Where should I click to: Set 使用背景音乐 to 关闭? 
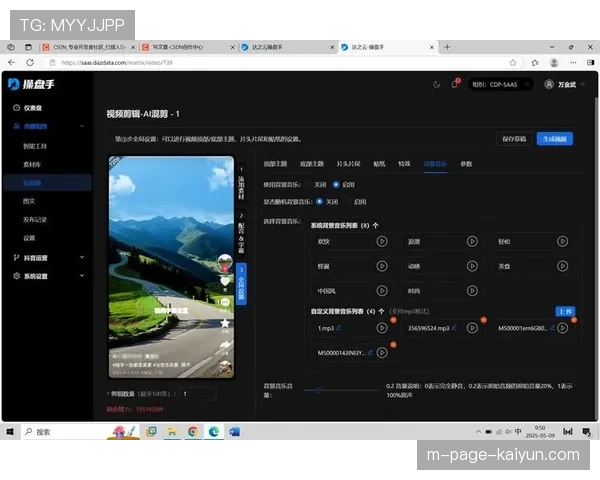316,185
